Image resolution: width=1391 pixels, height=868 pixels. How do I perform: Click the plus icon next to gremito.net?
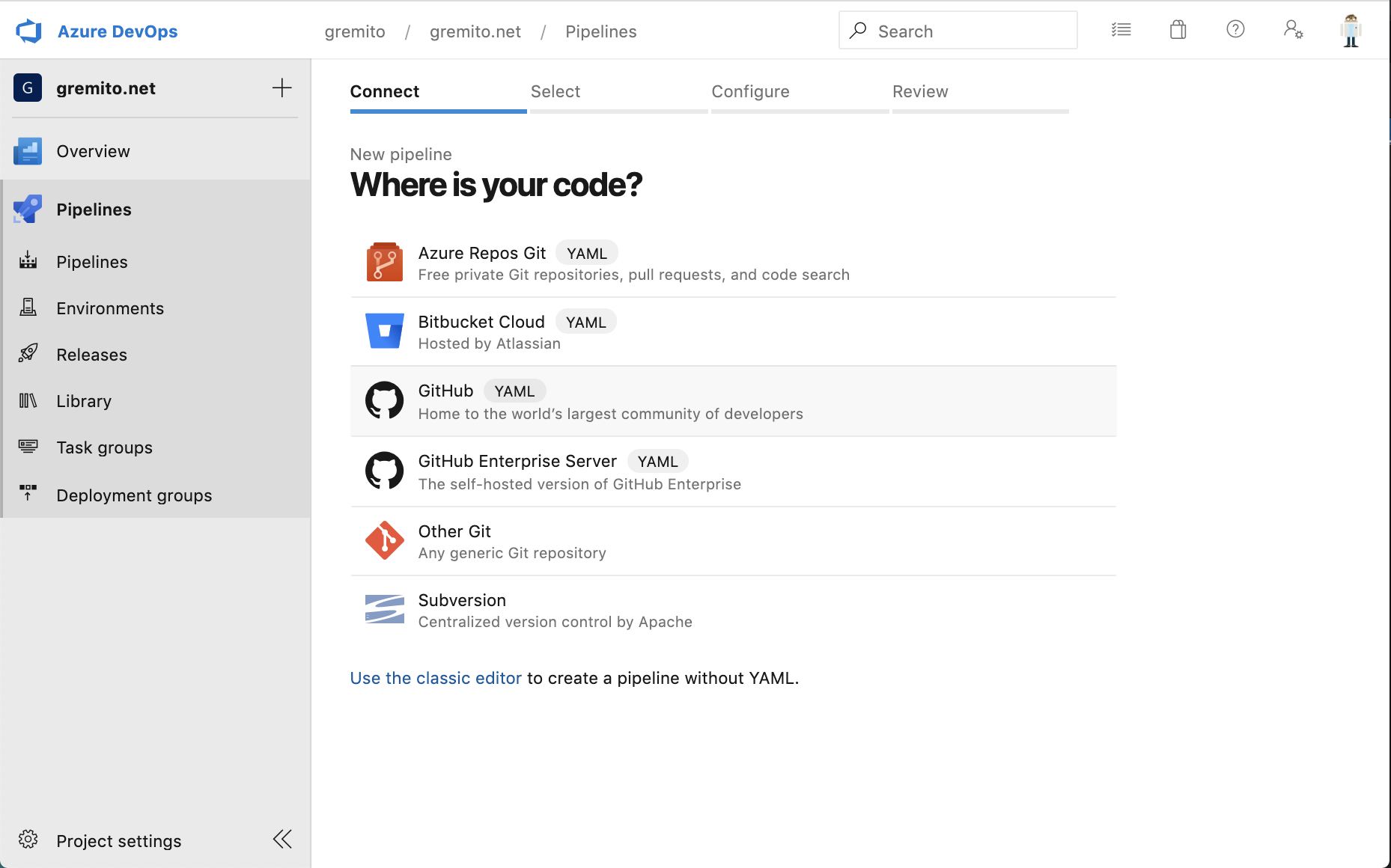tap(281, 88)
